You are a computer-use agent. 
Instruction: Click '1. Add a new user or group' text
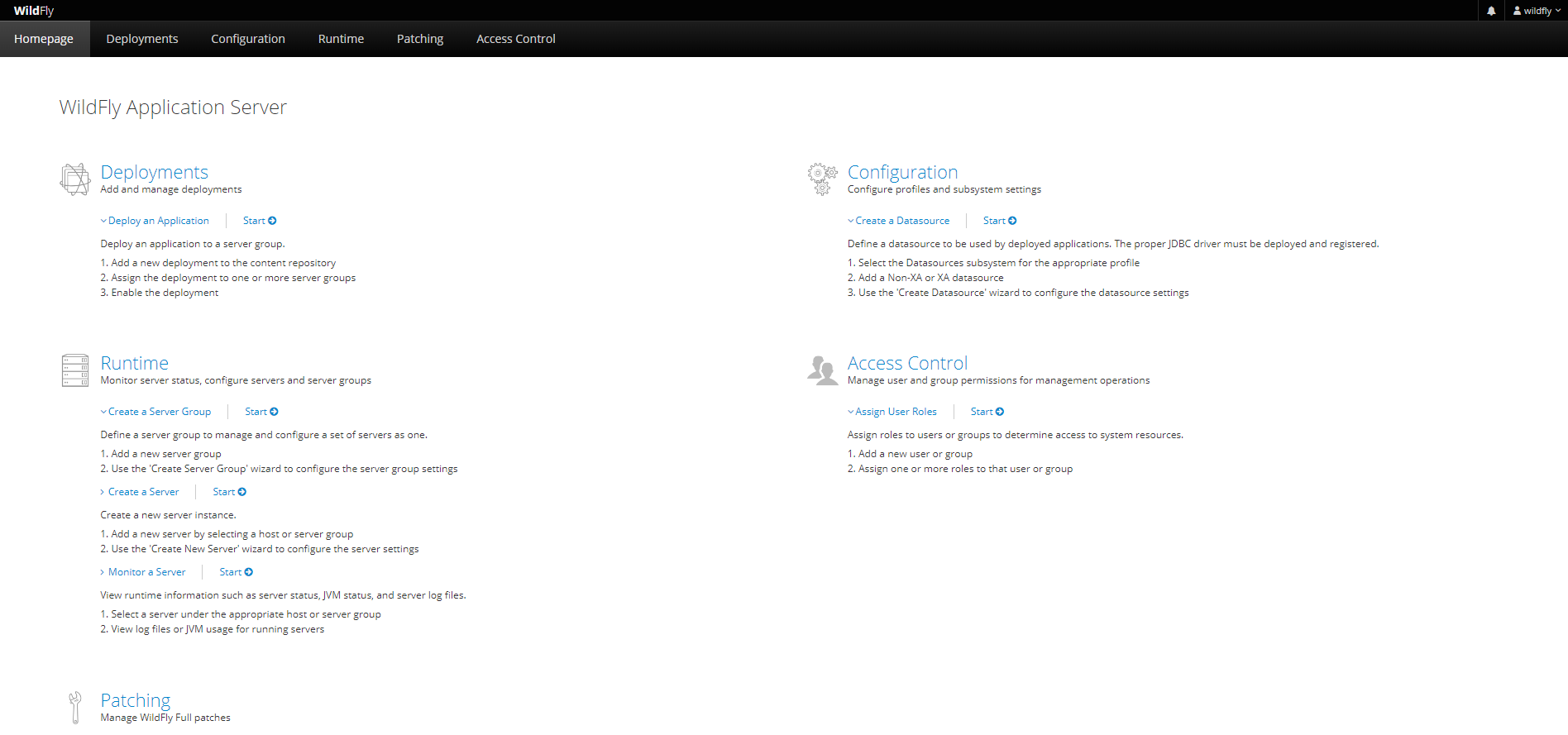click(x=910, y=454)
